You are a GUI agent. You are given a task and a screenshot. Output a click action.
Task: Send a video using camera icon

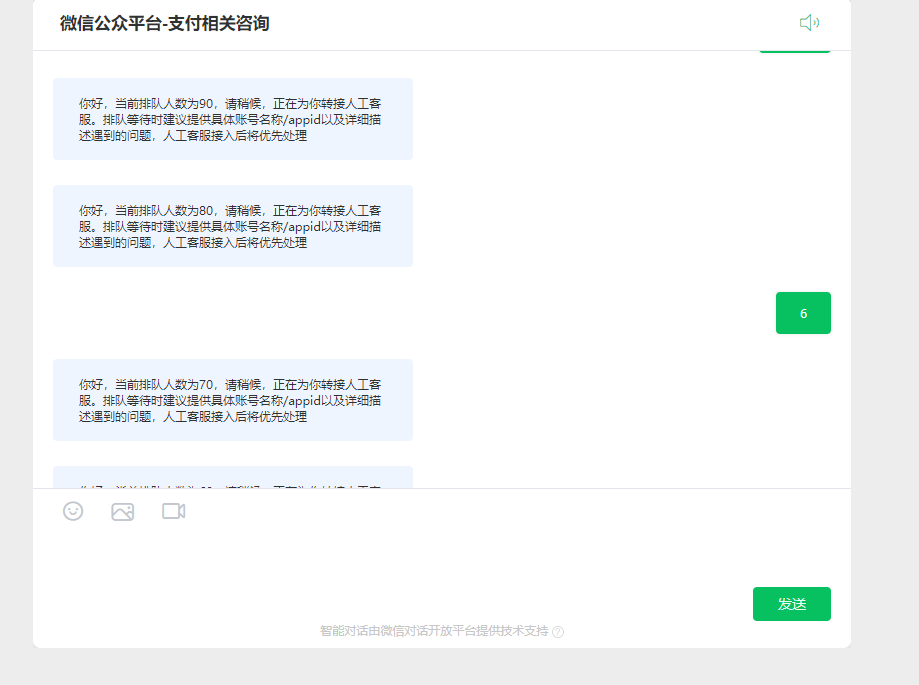click(173, 511)
